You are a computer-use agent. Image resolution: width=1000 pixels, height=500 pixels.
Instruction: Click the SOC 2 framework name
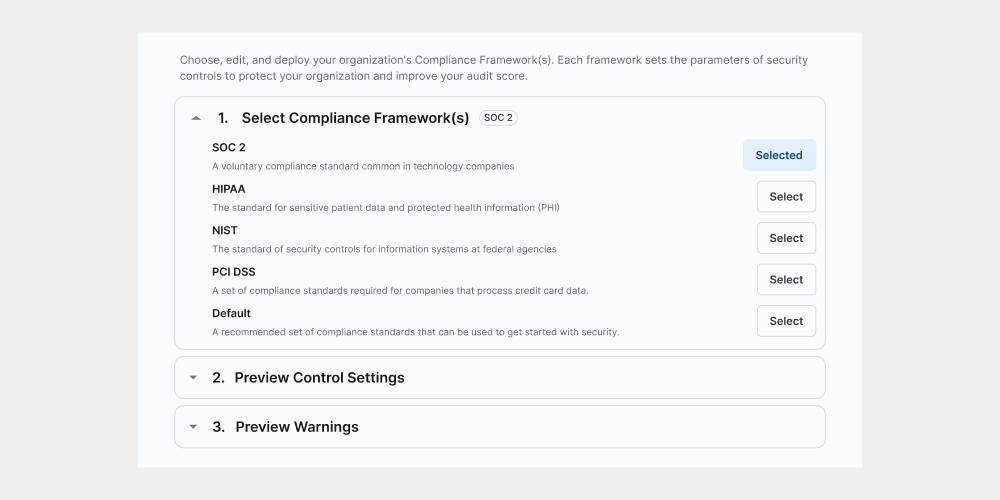tap(229, 147)
